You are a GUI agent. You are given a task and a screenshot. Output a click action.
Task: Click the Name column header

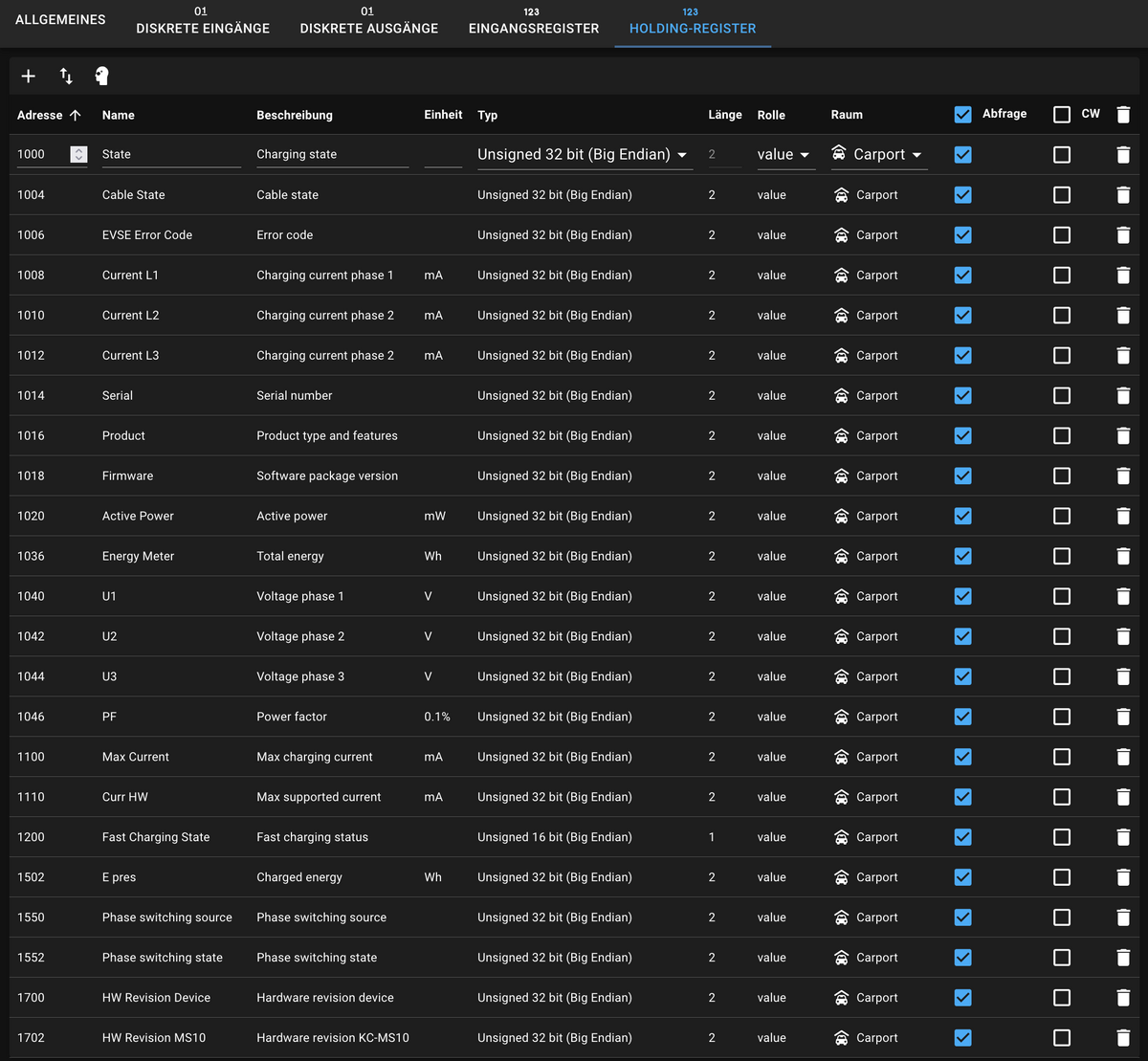pyautogui.click(x=119, y=115)
